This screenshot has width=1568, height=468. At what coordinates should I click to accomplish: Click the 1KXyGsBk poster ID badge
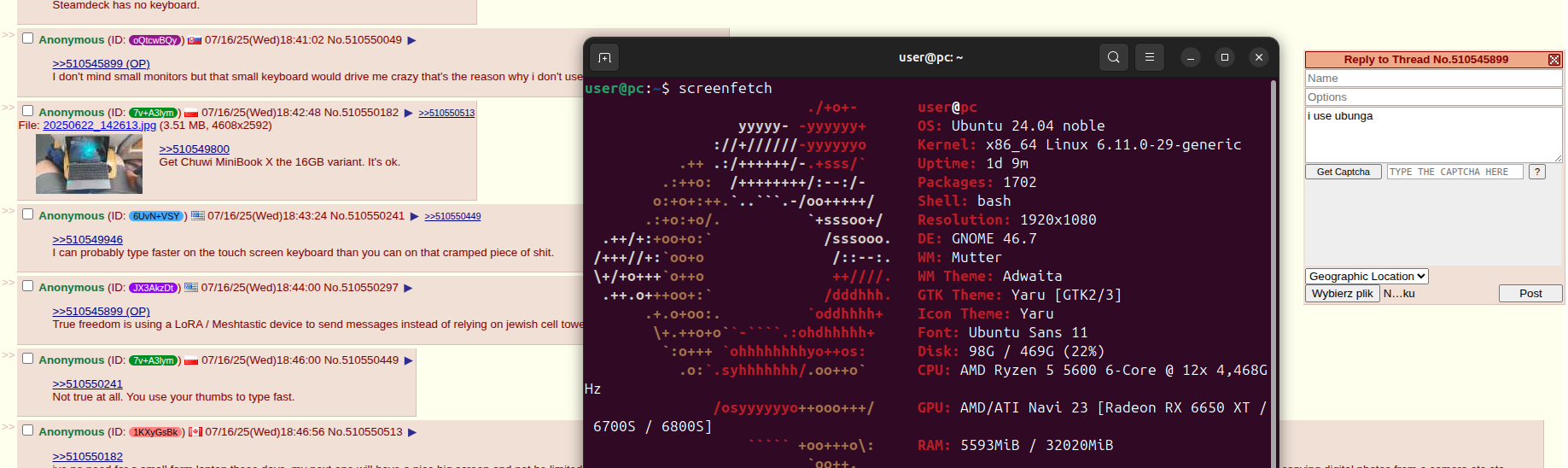pos(155,432)
